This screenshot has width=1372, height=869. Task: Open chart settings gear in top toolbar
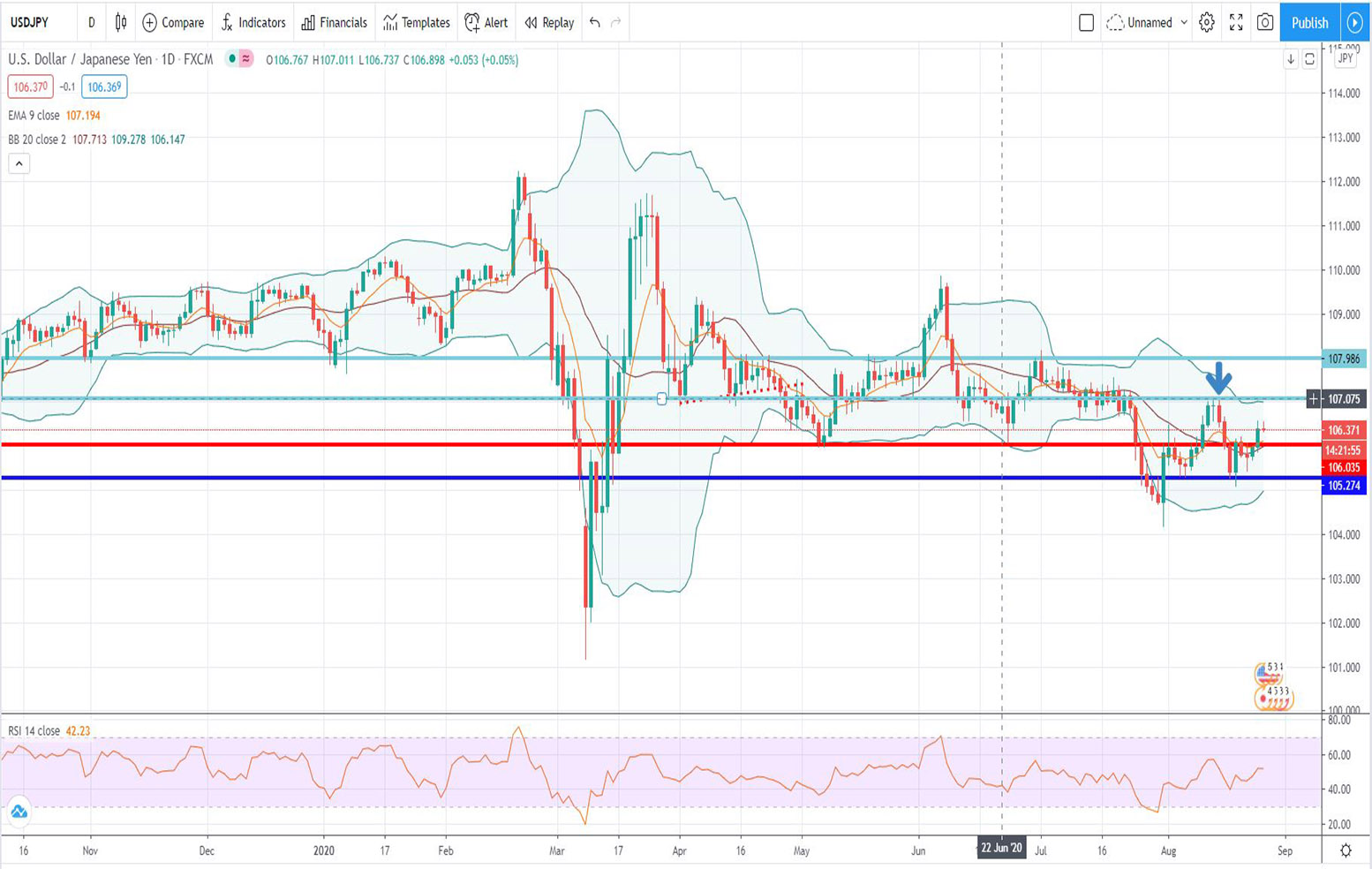tap(1206, 23)
